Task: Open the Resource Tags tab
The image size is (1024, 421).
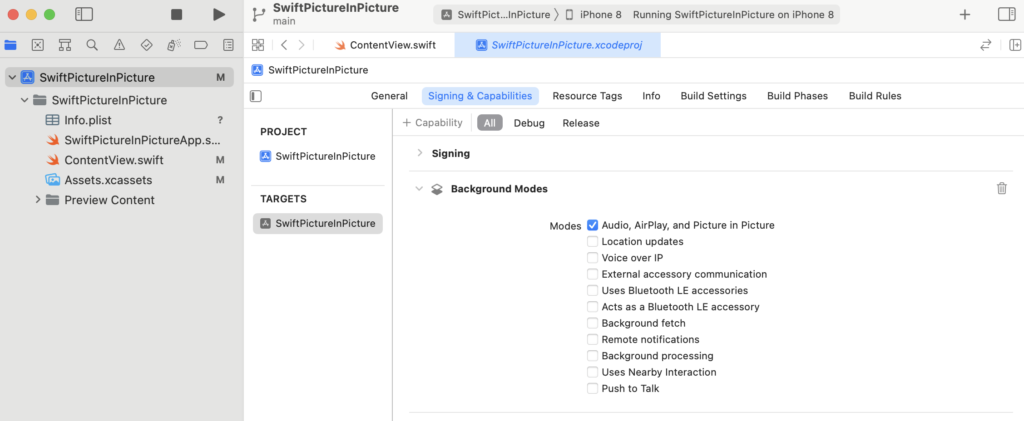Action: pos(587,96)
